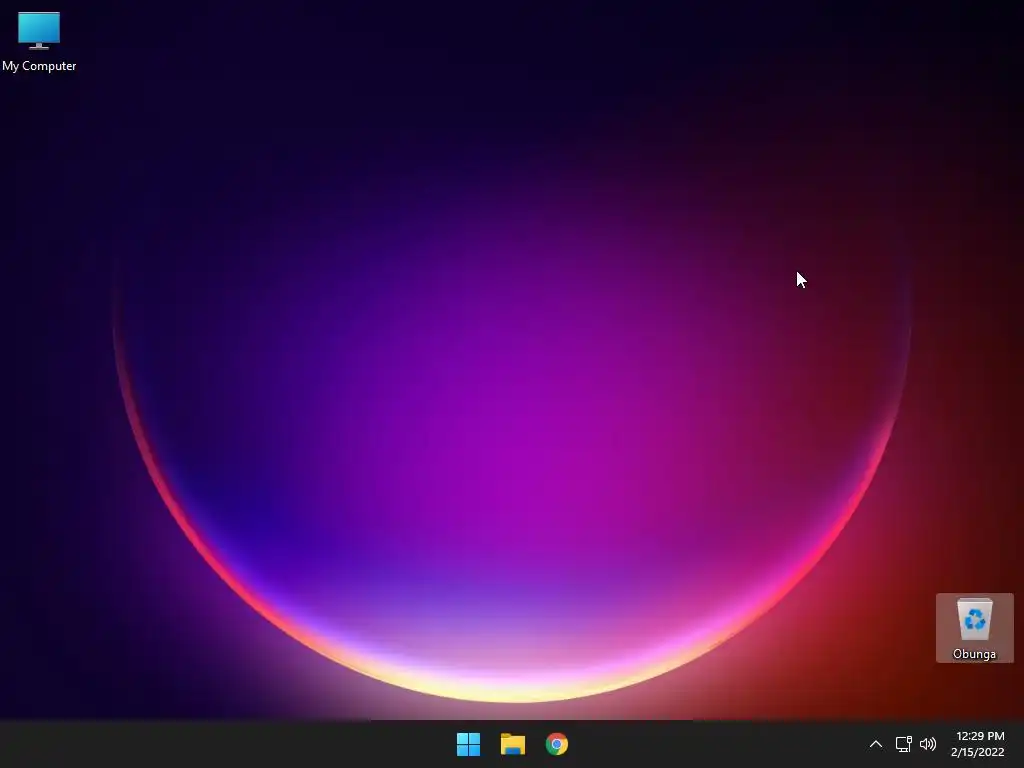The height and width of the screenshot is (768, 1024).
Task: Open the network status tray icon
Action: pos(903,744)
